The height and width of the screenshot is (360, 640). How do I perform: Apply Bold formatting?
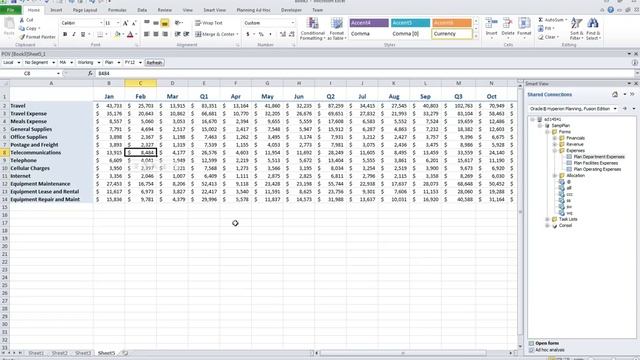[65, 35]
